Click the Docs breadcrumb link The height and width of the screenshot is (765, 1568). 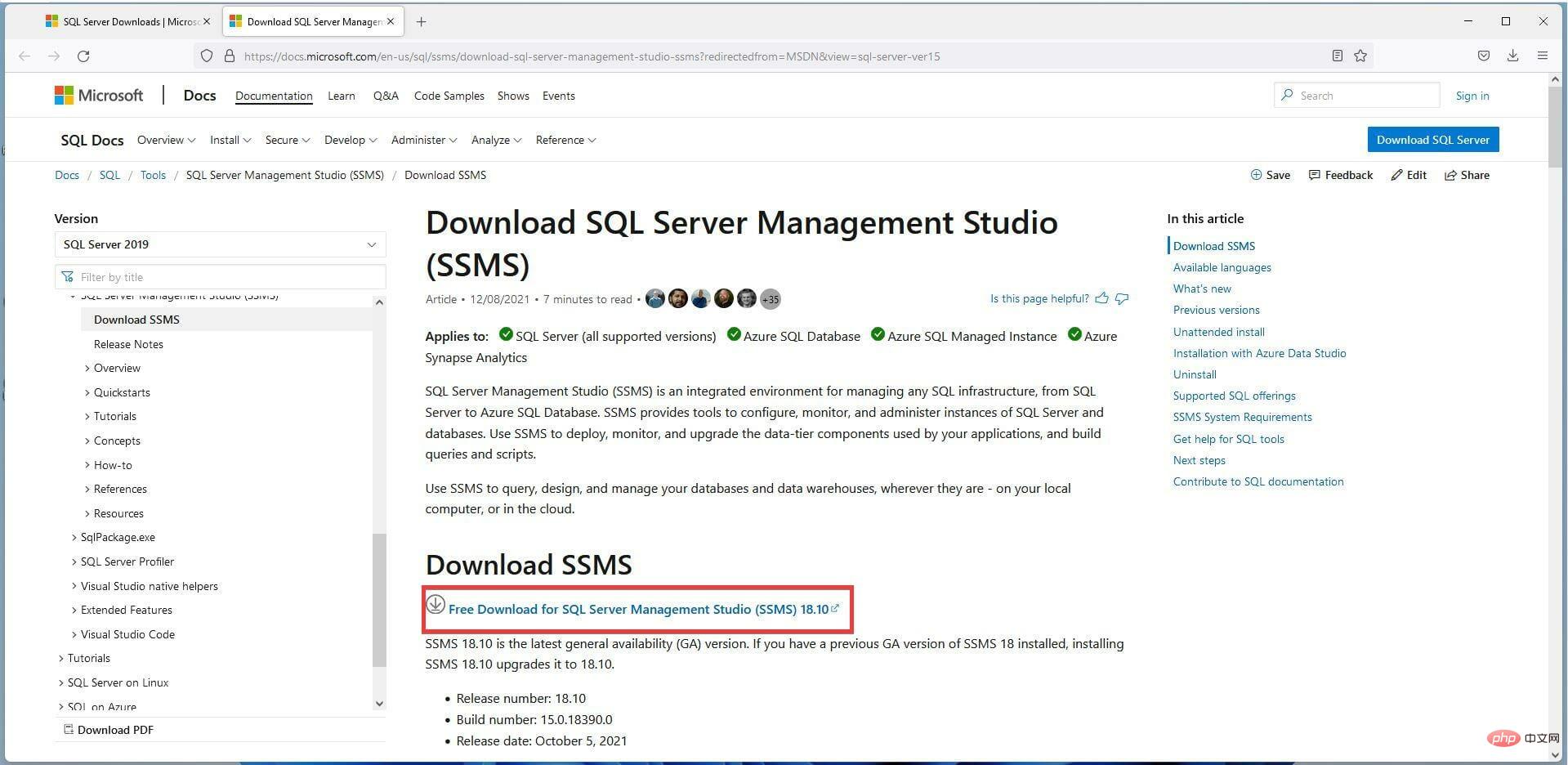pyautogui.click(x=67, y=175)
